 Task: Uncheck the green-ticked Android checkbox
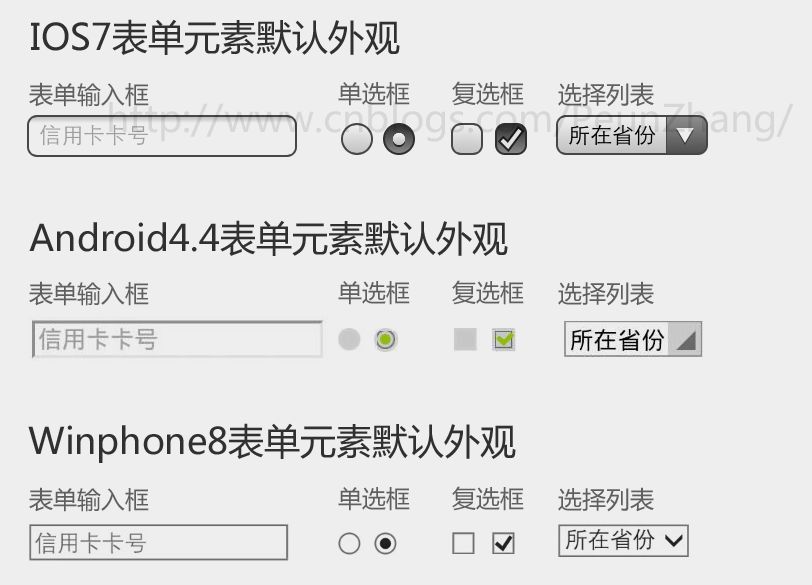point(503,340)
